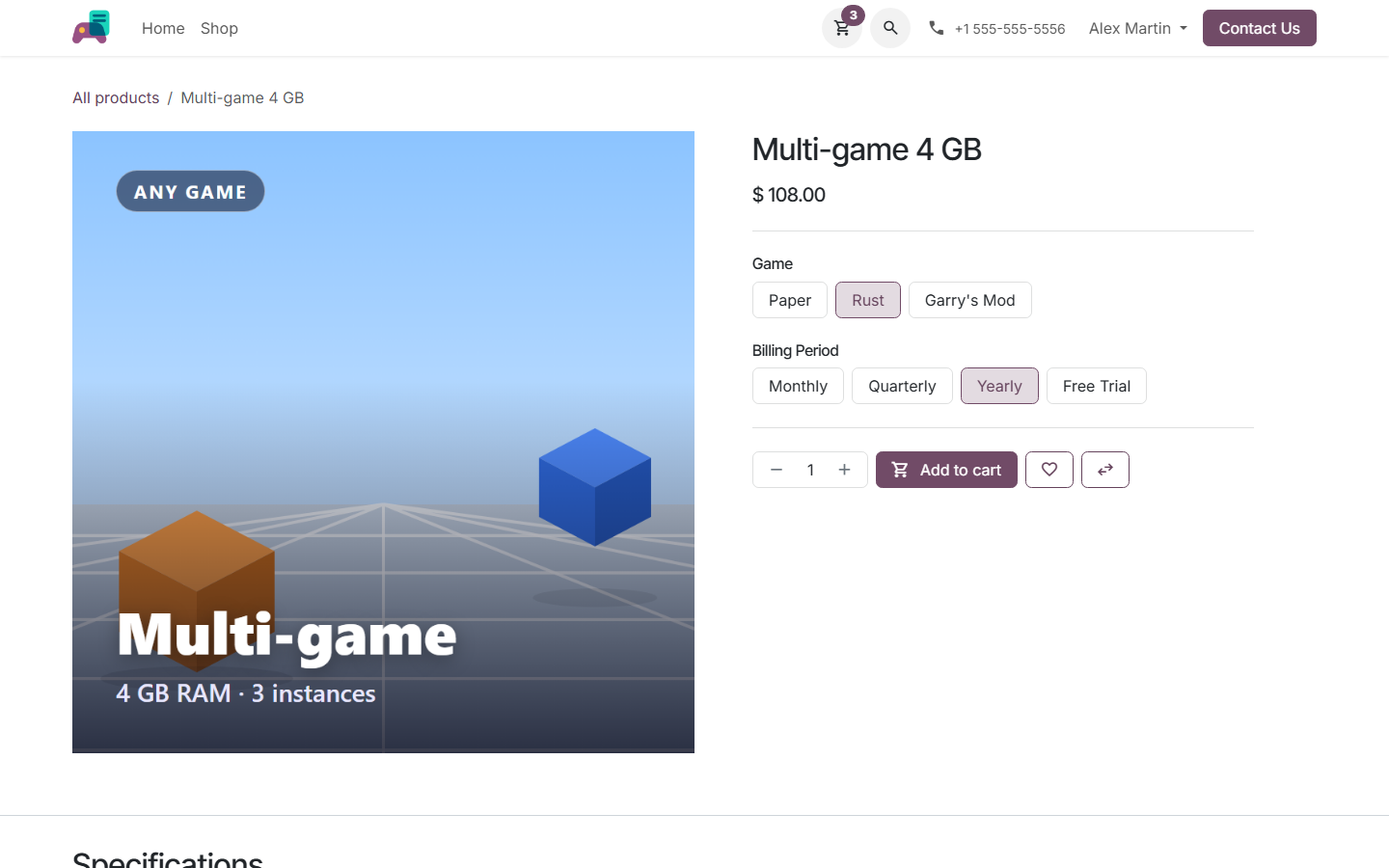The image size is (1389, 868).
Task: Open All products breadcrumb link
Action: coord(116,97)
